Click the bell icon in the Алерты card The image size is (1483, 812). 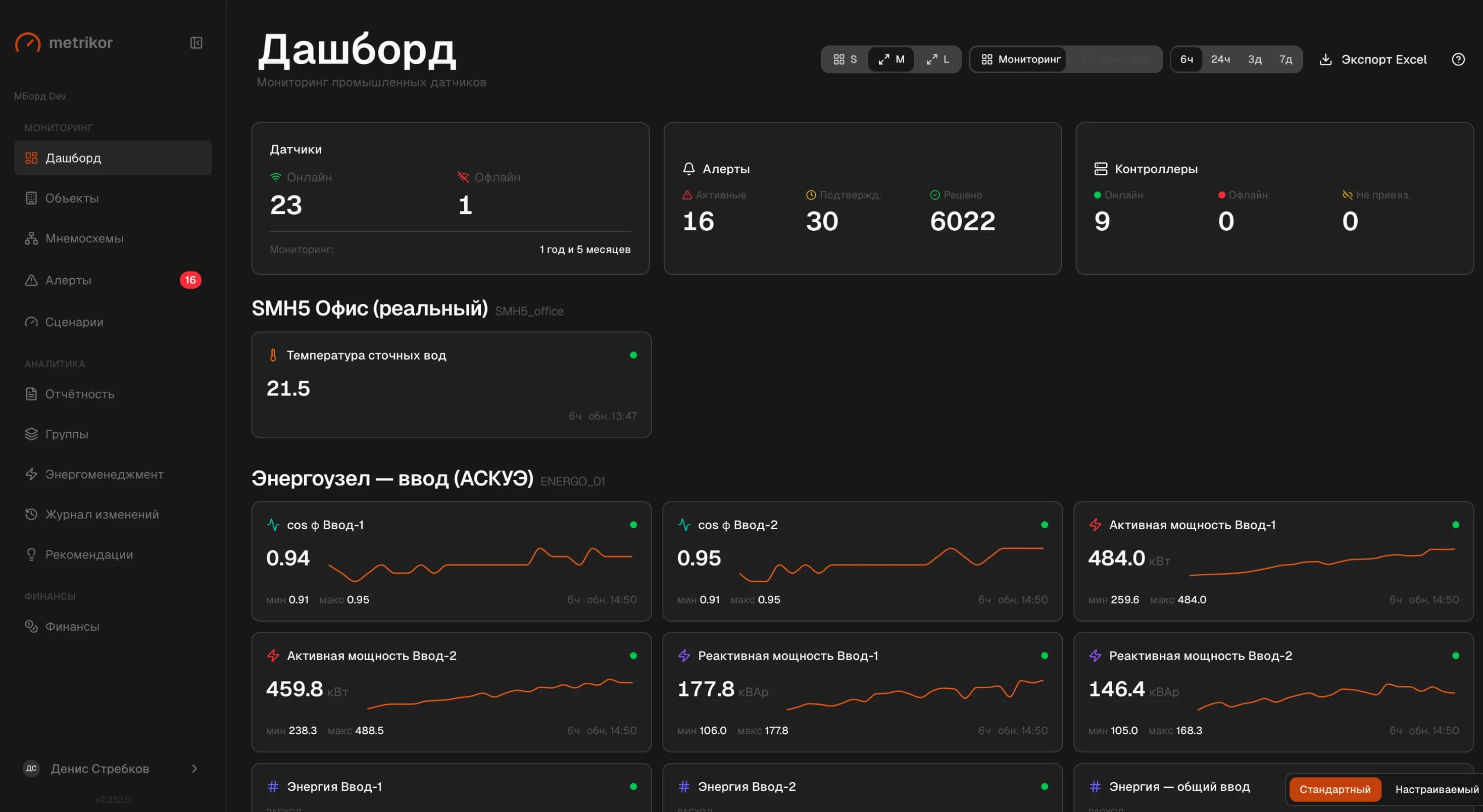(688, 169)
